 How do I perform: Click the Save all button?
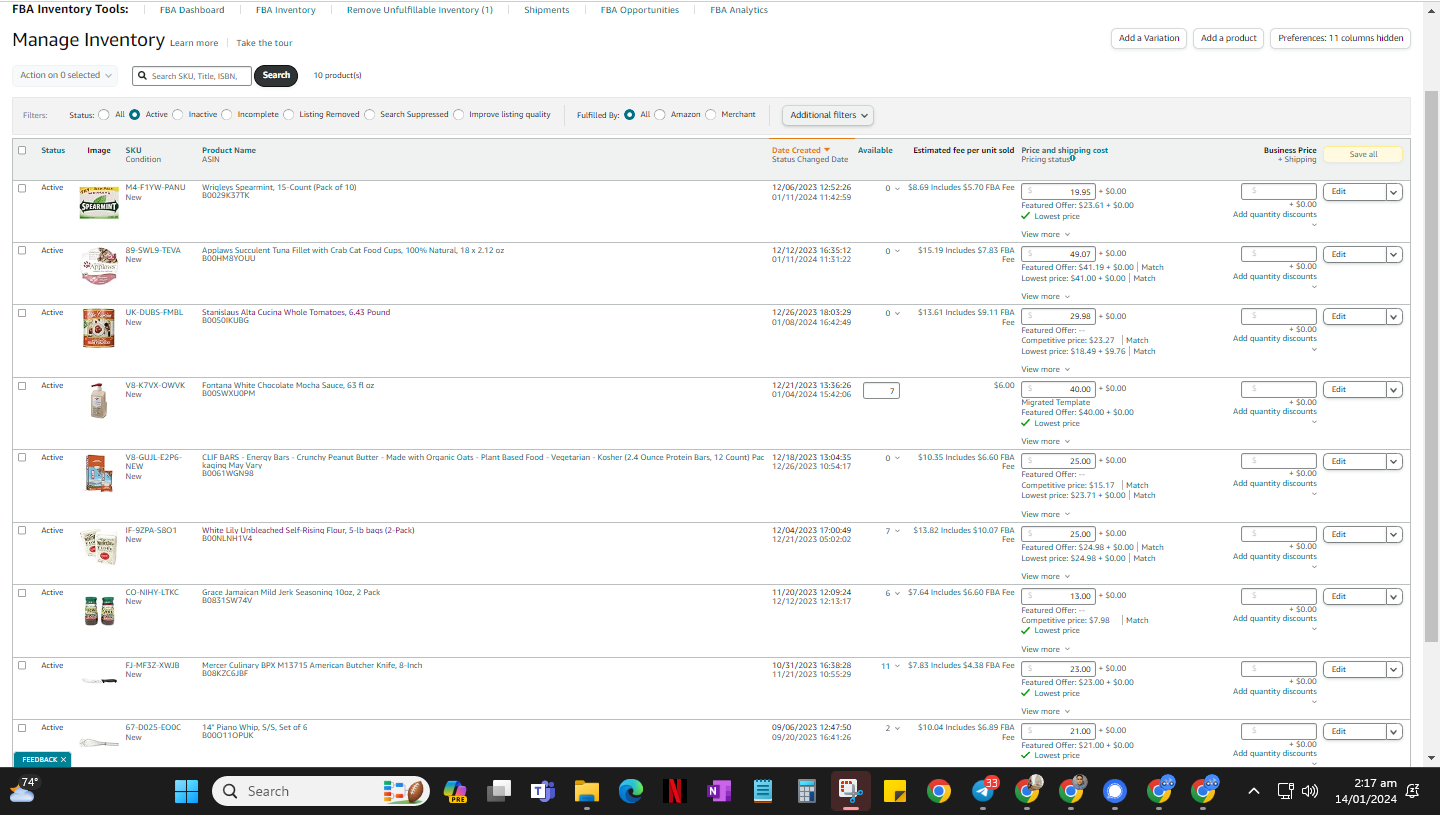point(1363,154)
